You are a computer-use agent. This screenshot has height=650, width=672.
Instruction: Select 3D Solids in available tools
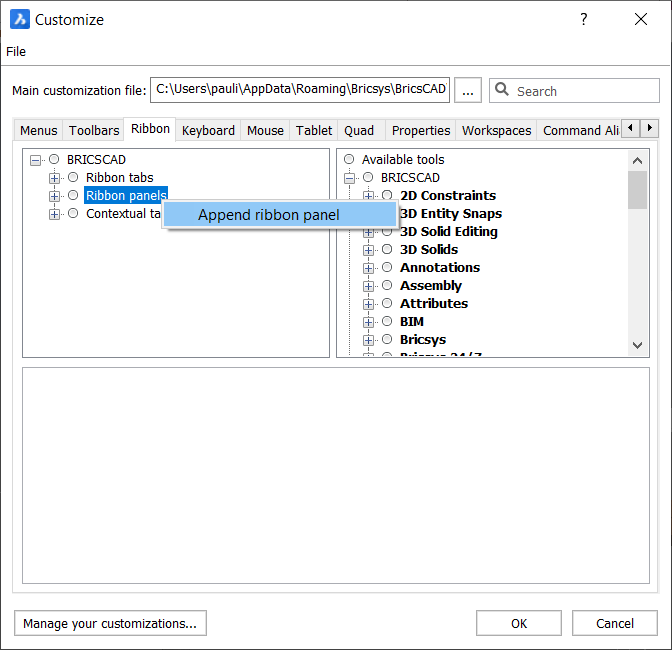coord(429,249)
